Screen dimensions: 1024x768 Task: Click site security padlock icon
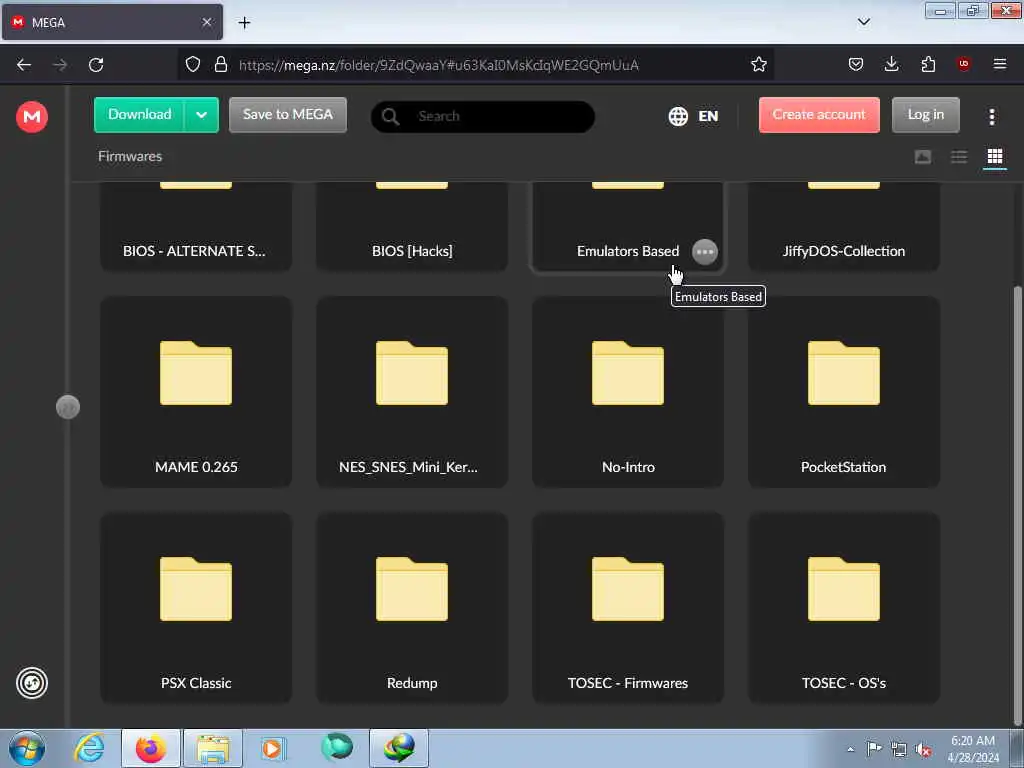(221, 64)
